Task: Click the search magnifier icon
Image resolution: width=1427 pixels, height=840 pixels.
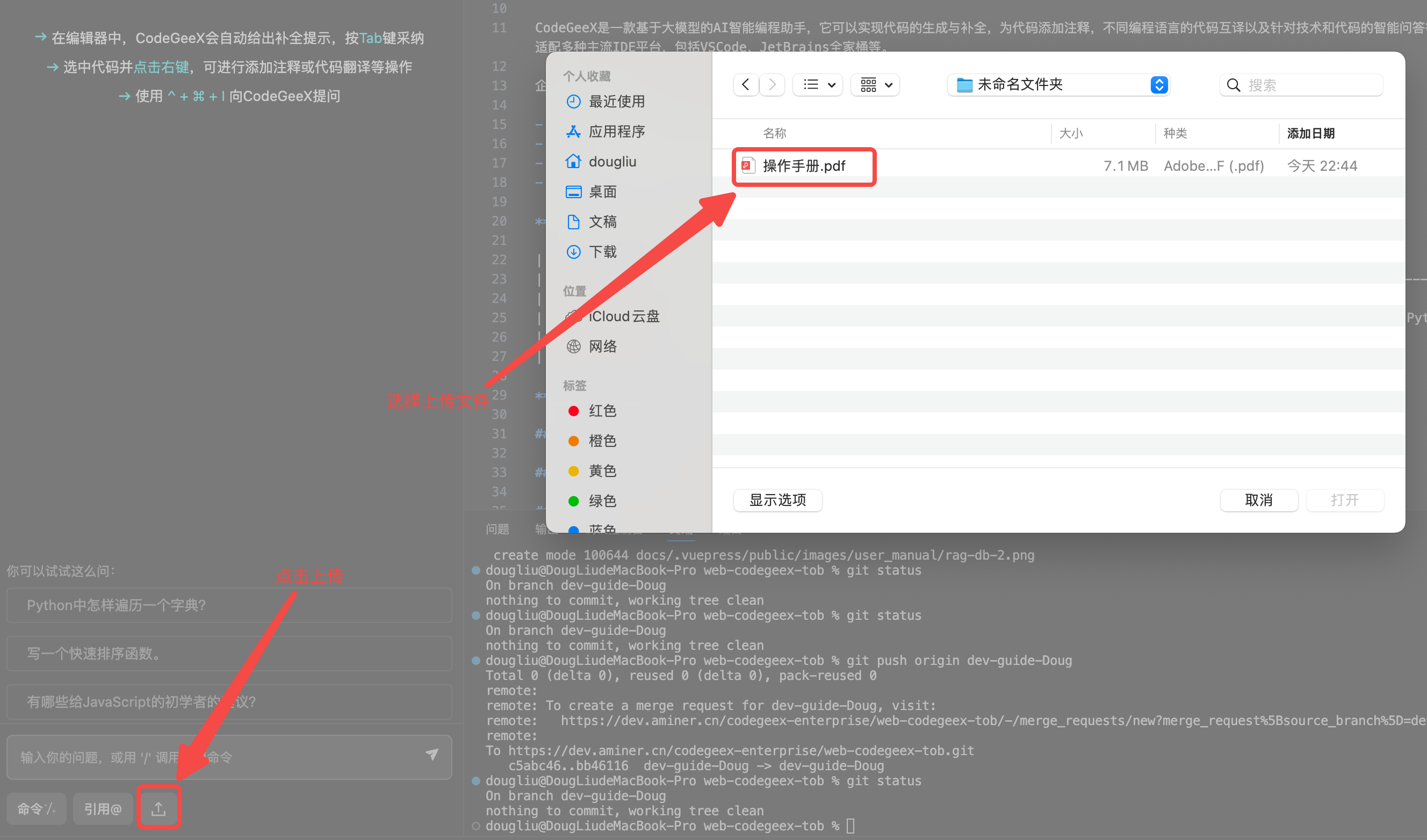Action: point(1233,85)
